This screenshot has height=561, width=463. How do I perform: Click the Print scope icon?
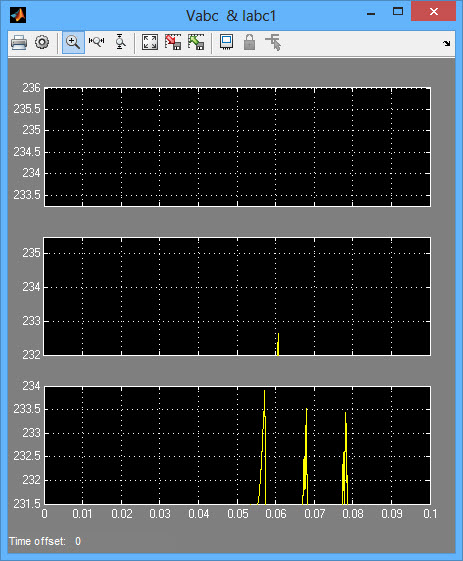pyautogui.click(x=19, y=43)
